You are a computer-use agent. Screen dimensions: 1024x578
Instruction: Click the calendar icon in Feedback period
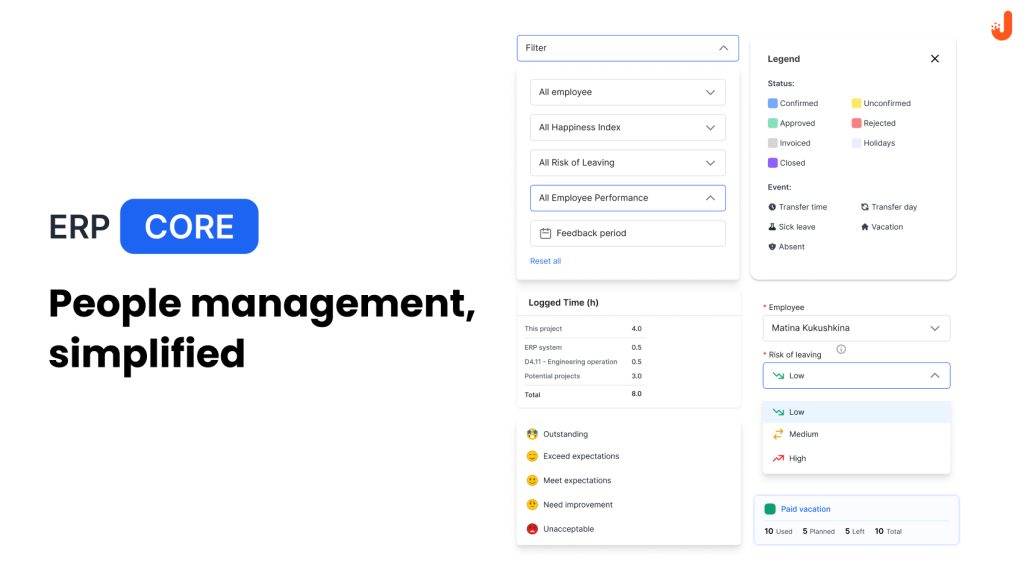coord(545,233)
